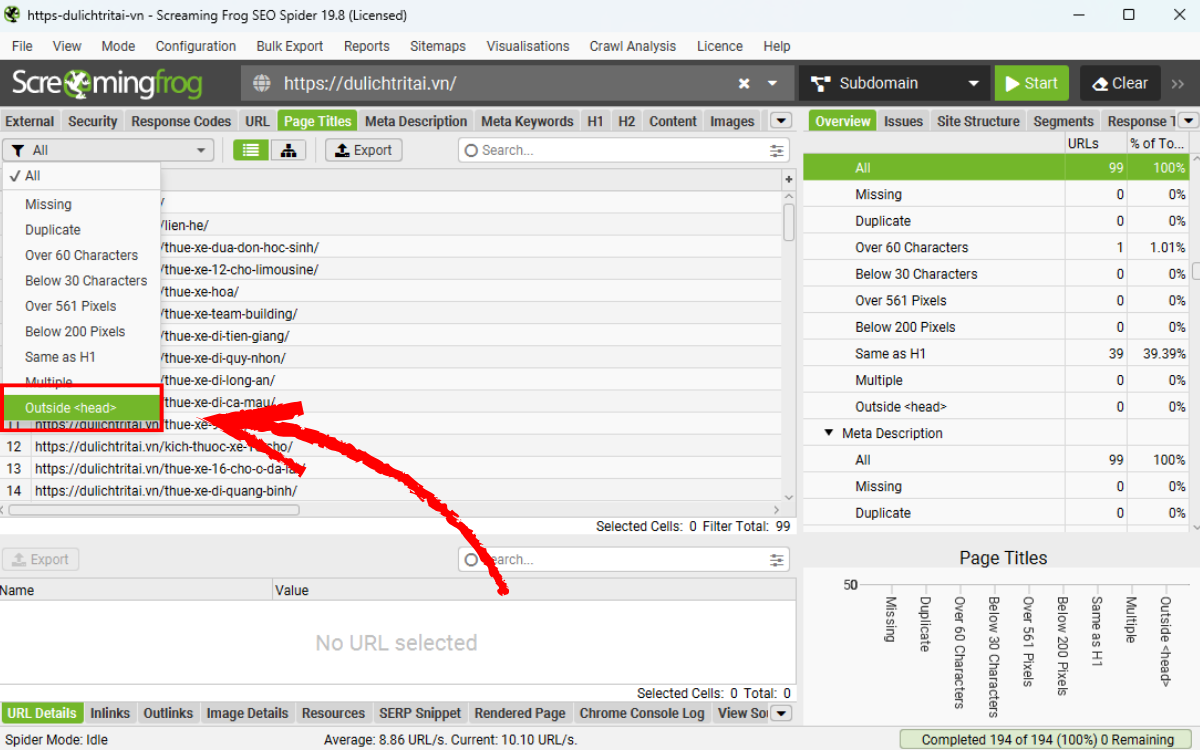Clear the URL field with the X icon

pyautogui.click(x=743, y=83)
